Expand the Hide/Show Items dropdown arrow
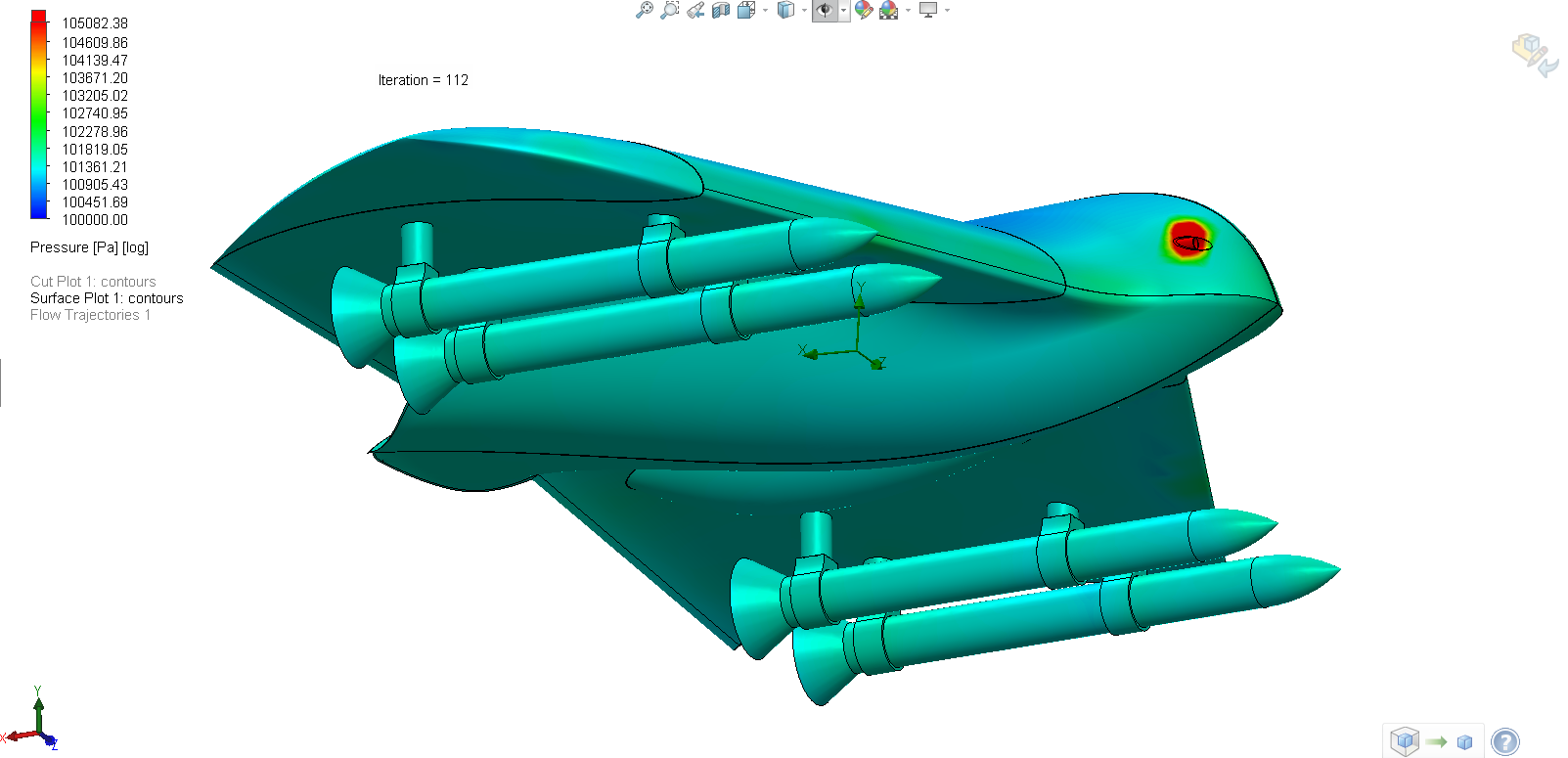The image size is (1568, 758). (x=843, y=10)
